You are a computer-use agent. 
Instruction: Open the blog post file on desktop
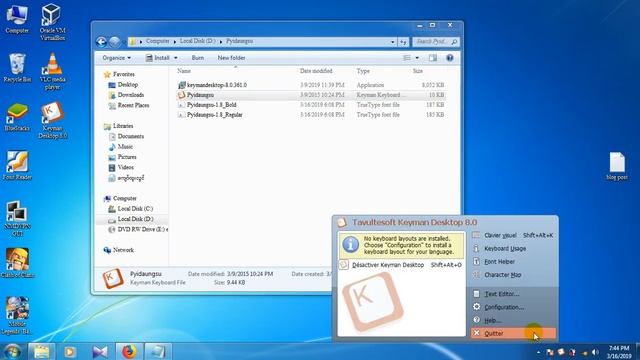617,166
